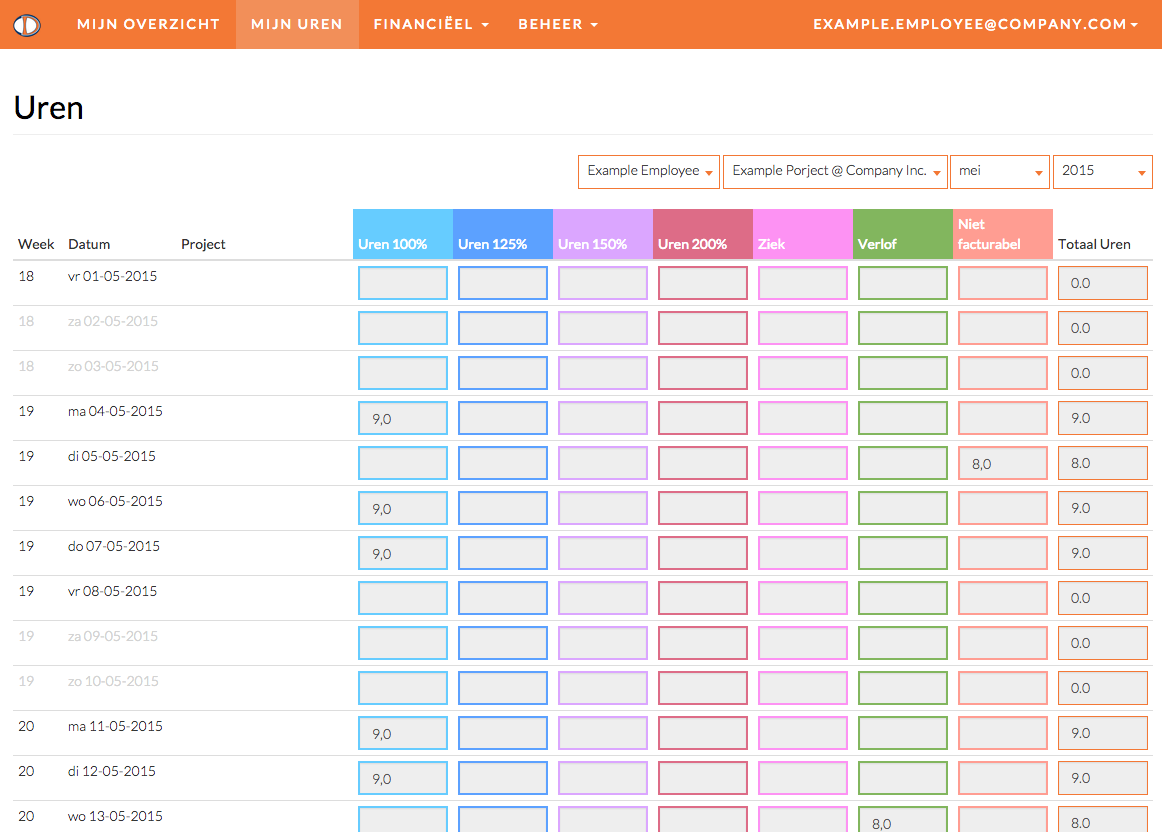Click the Totaal Uren field for do 07-05-2015
Screen dimensions: 1162x832
coord(1103,553)
